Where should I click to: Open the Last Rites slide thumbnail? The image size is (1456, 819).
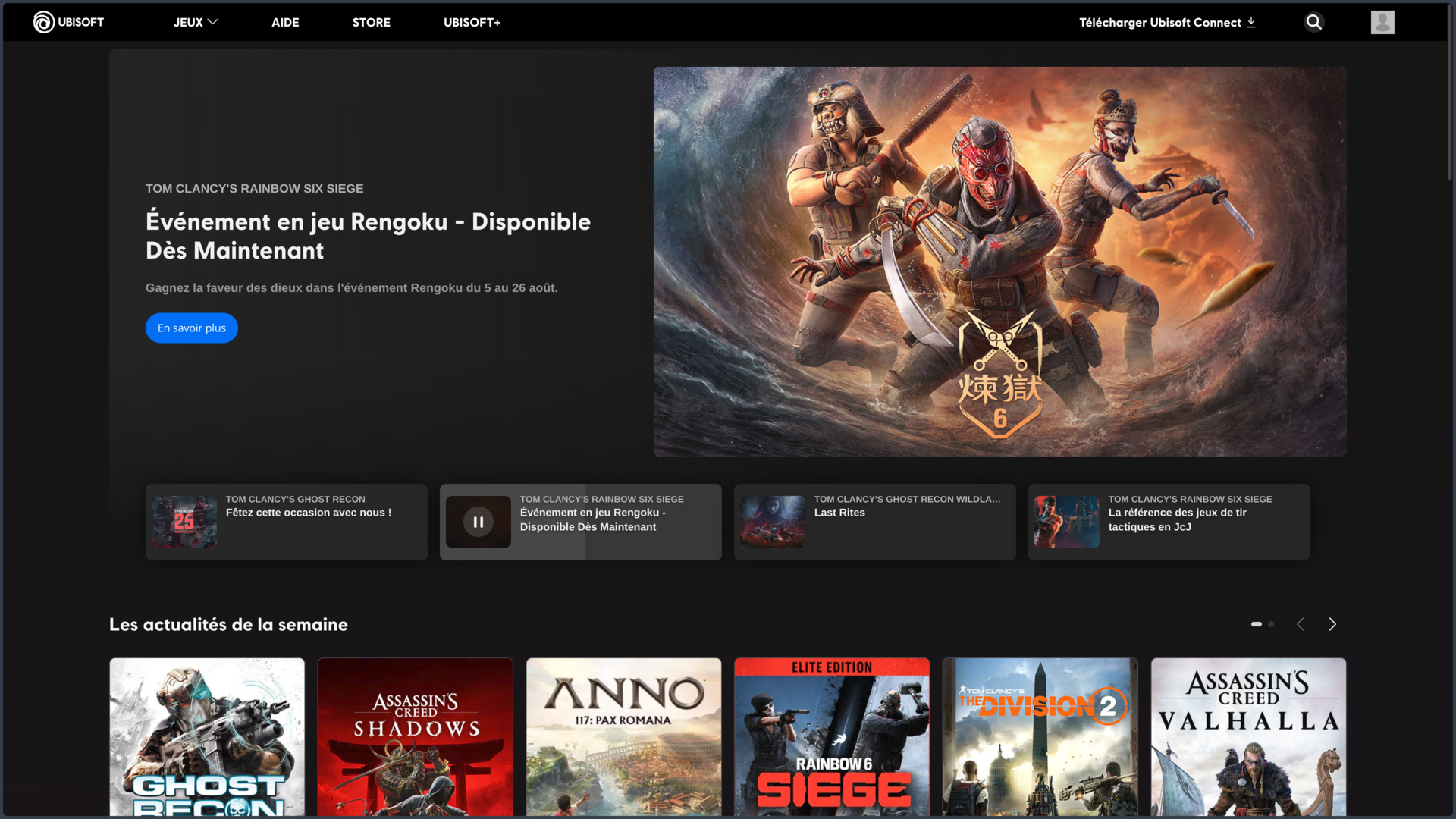(x=773, y=522)
